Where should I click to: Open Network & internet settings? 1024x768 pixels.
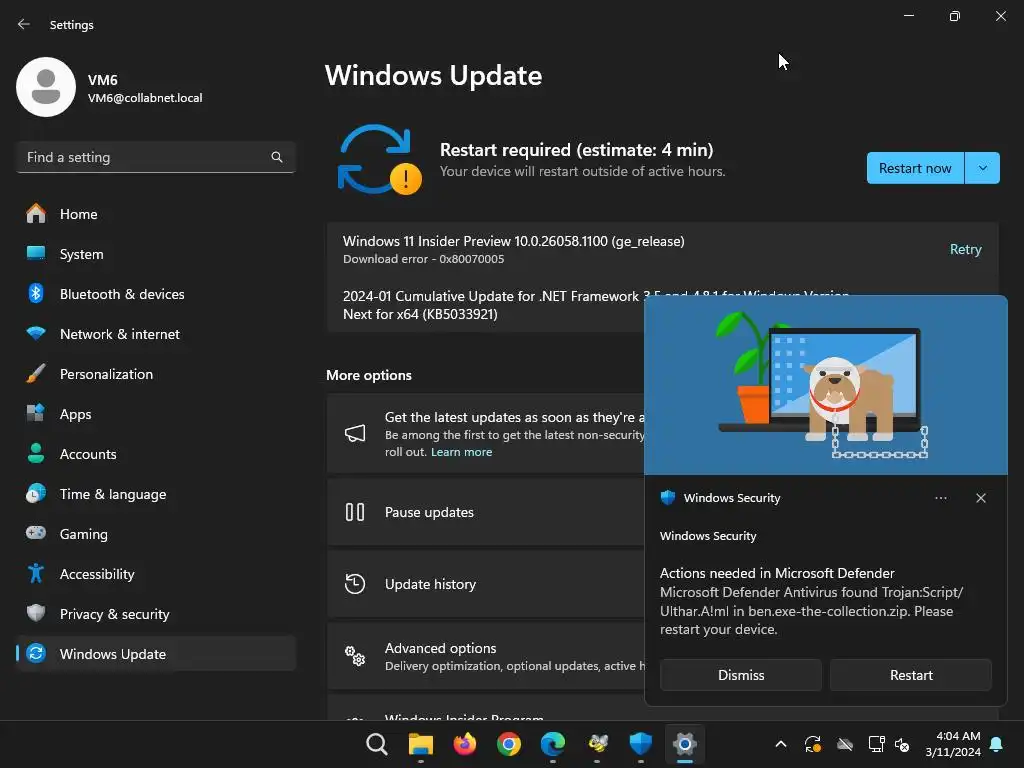155,334
